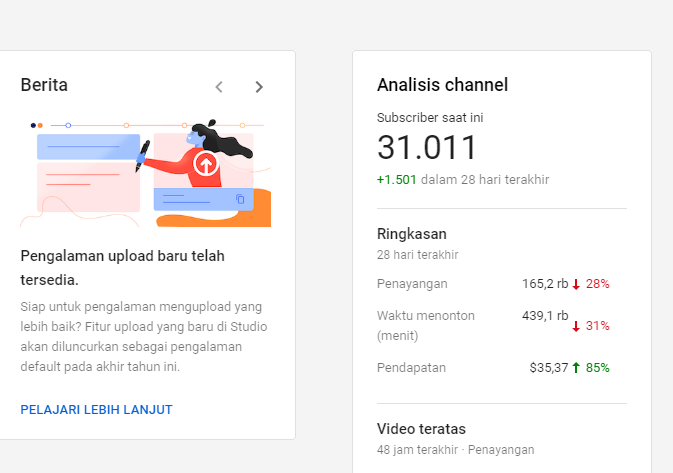Click the 165,2 rb views value

(x=545, y=284)
